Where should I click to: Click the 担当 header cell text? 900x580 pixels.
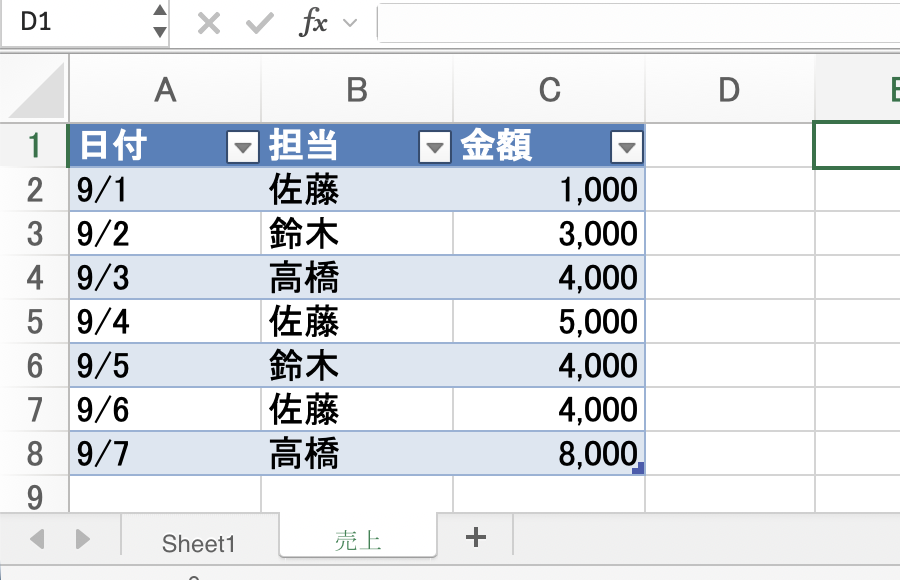click(304, 145)
